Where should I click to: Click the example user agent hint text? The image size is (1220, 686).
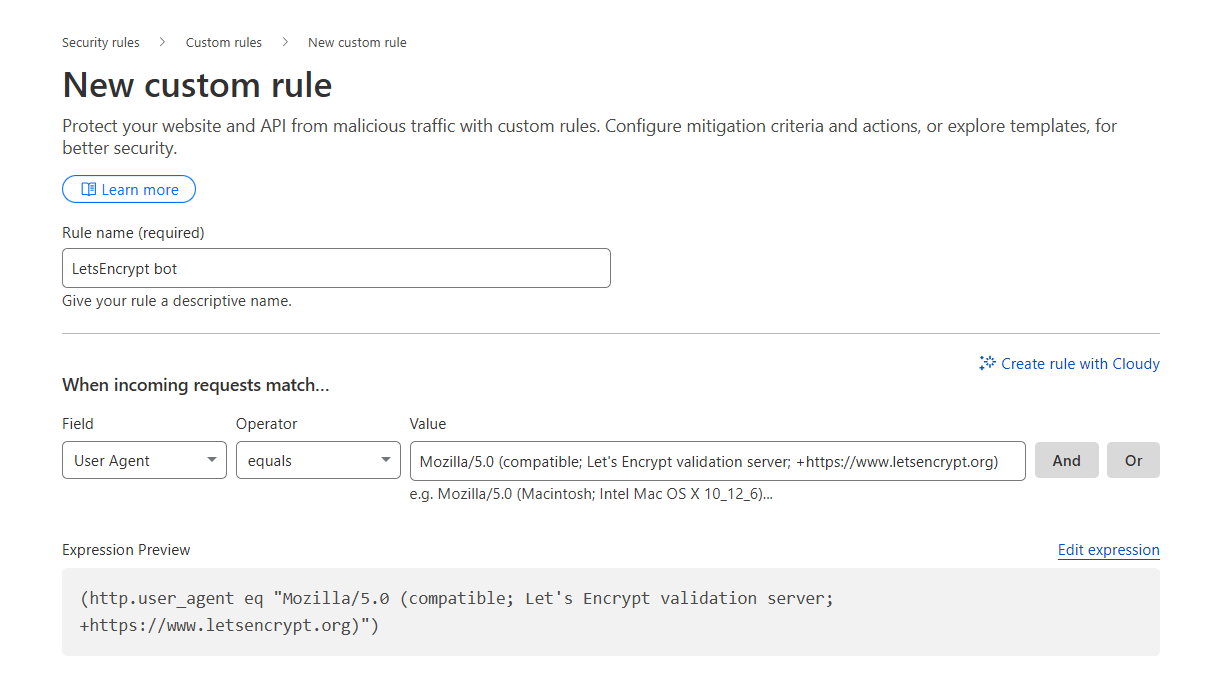click(591, 494)
